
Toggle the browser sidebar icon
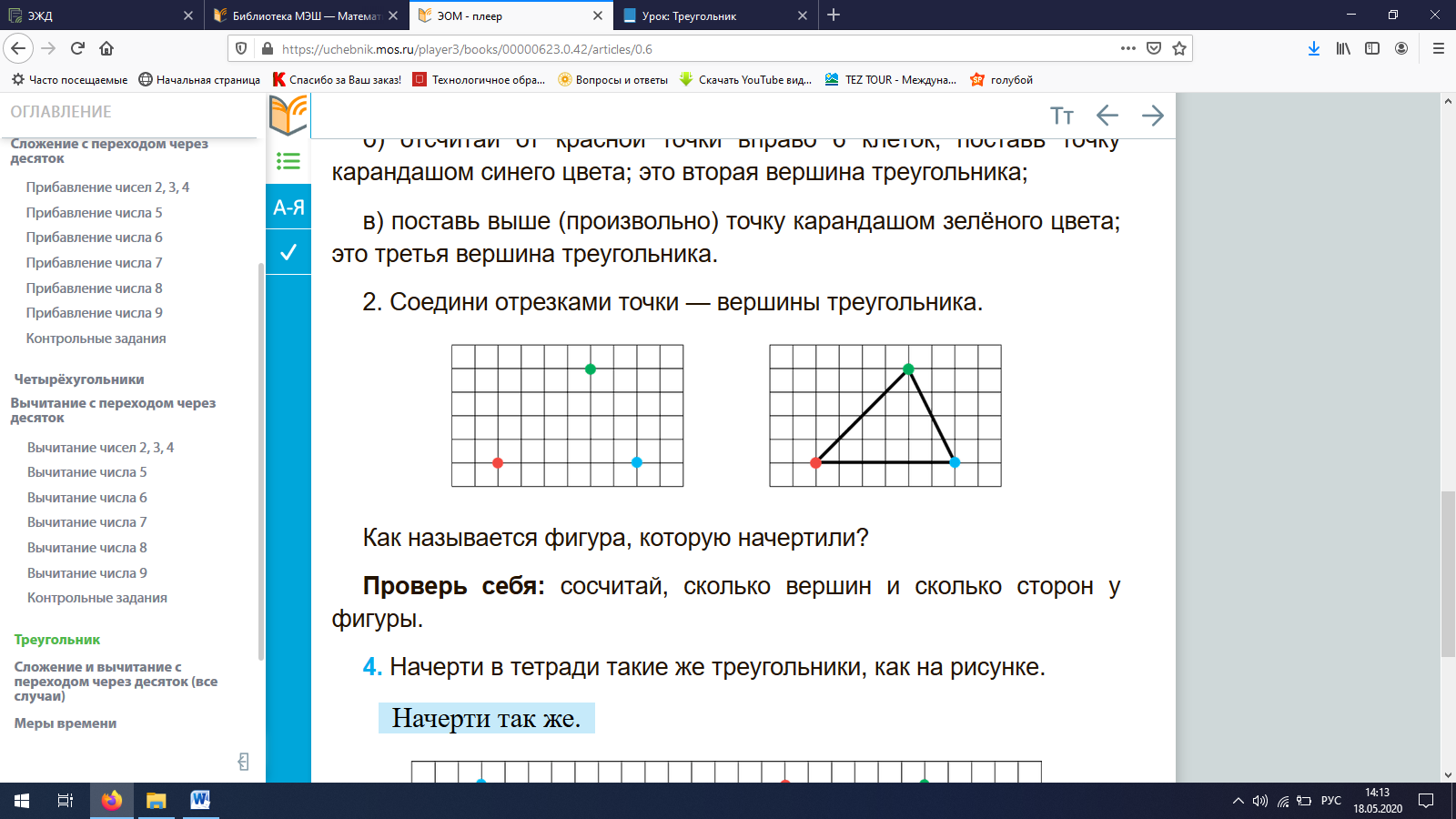click(1372, 48)
